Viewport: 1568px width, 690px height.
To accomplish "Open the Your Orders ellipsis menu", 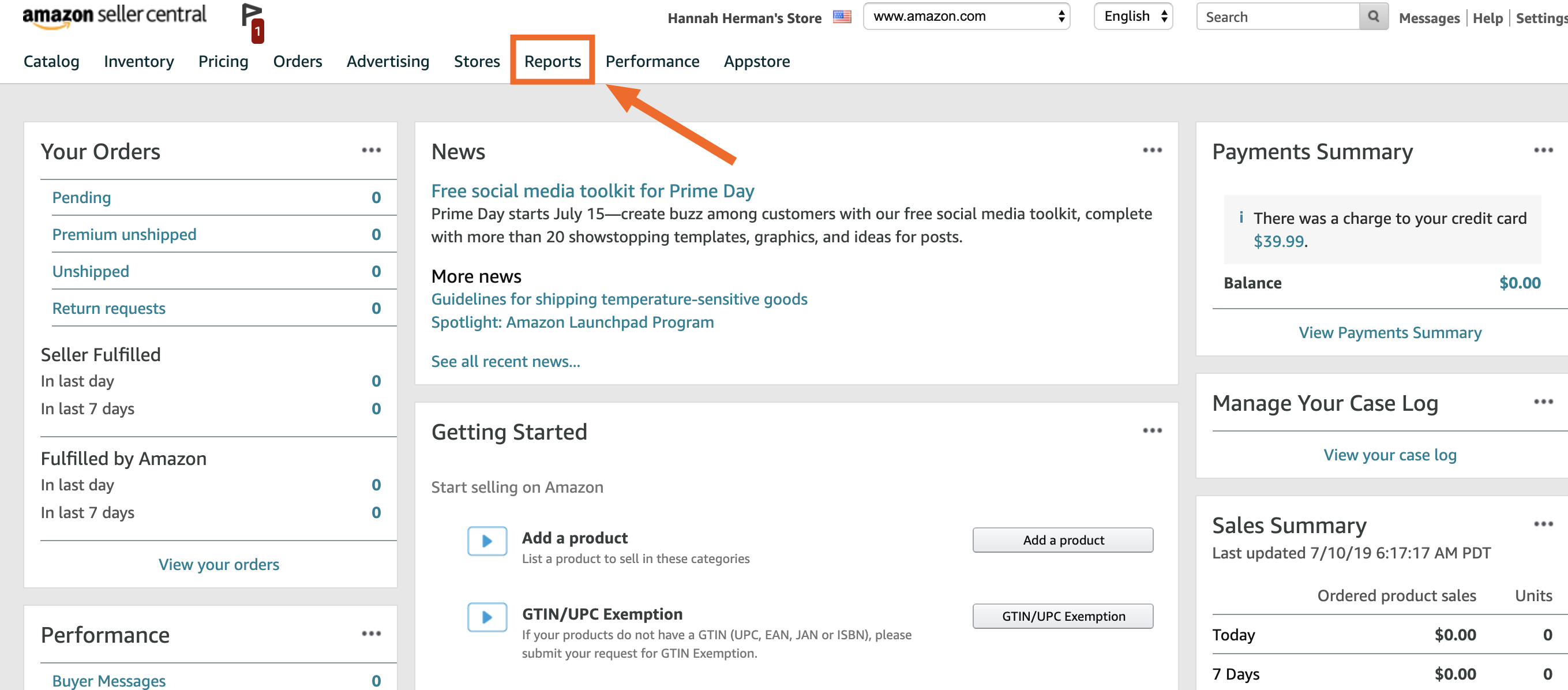I will (x=372, y=151).
